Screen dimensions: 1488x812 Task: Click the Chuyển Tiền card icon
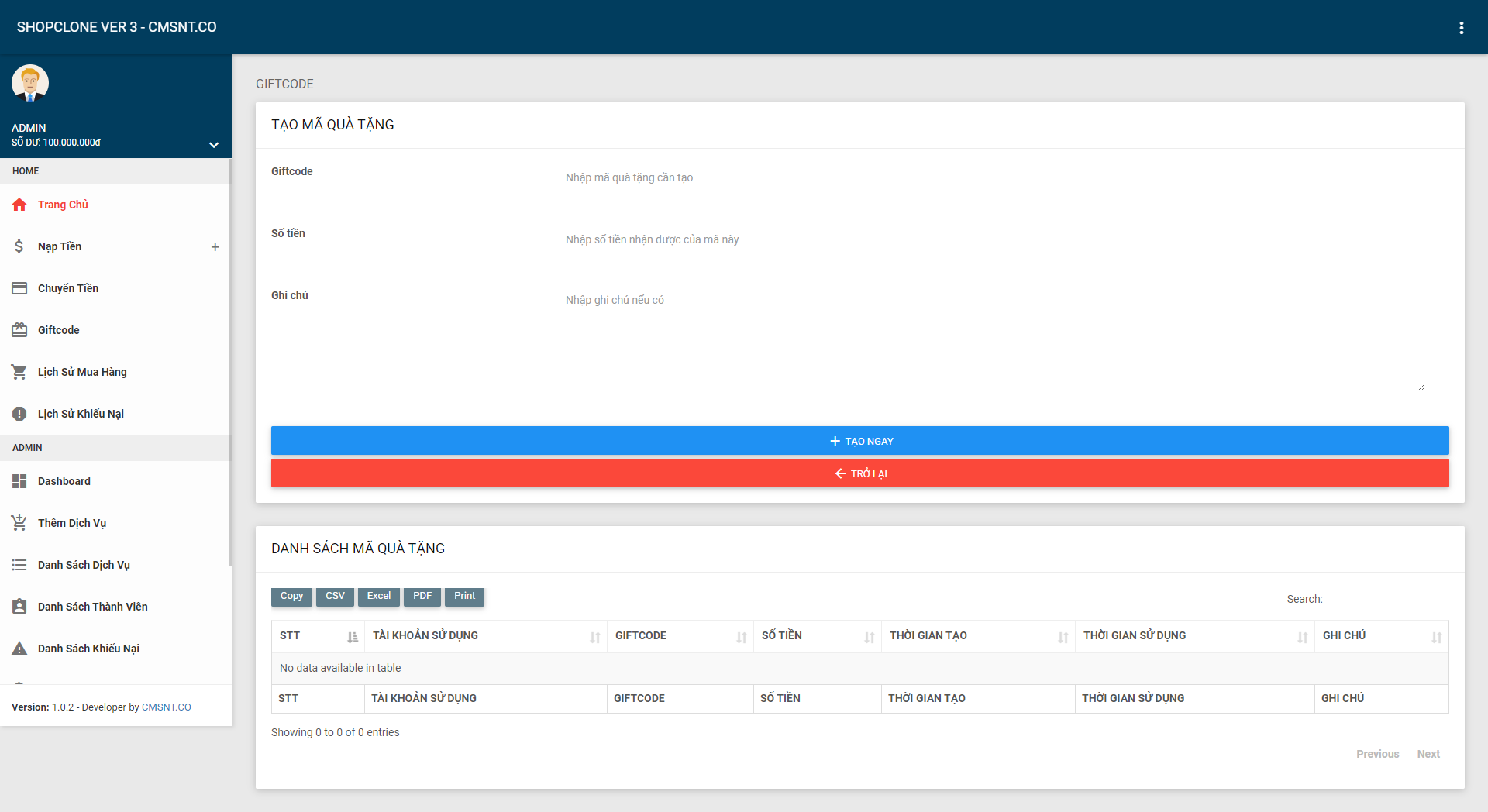click(19, 288)
